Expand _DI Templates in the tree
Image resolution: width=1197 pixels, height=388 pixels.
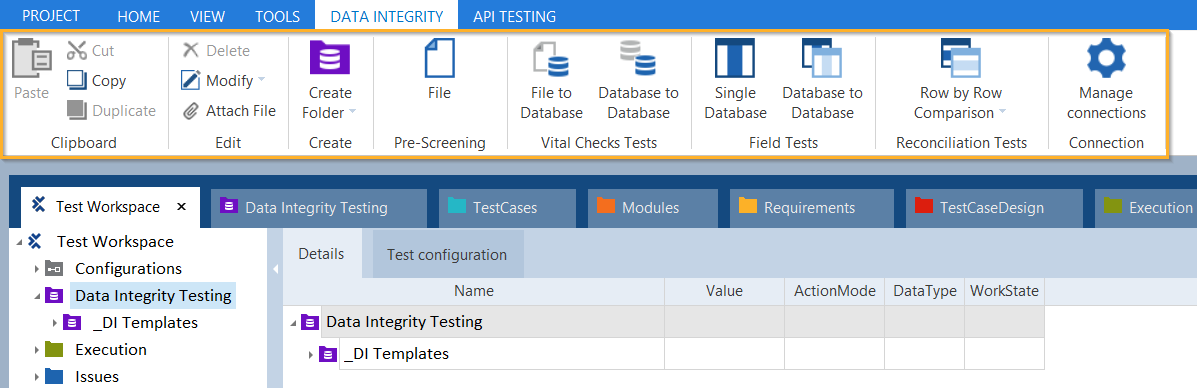[x=54, y=323]
